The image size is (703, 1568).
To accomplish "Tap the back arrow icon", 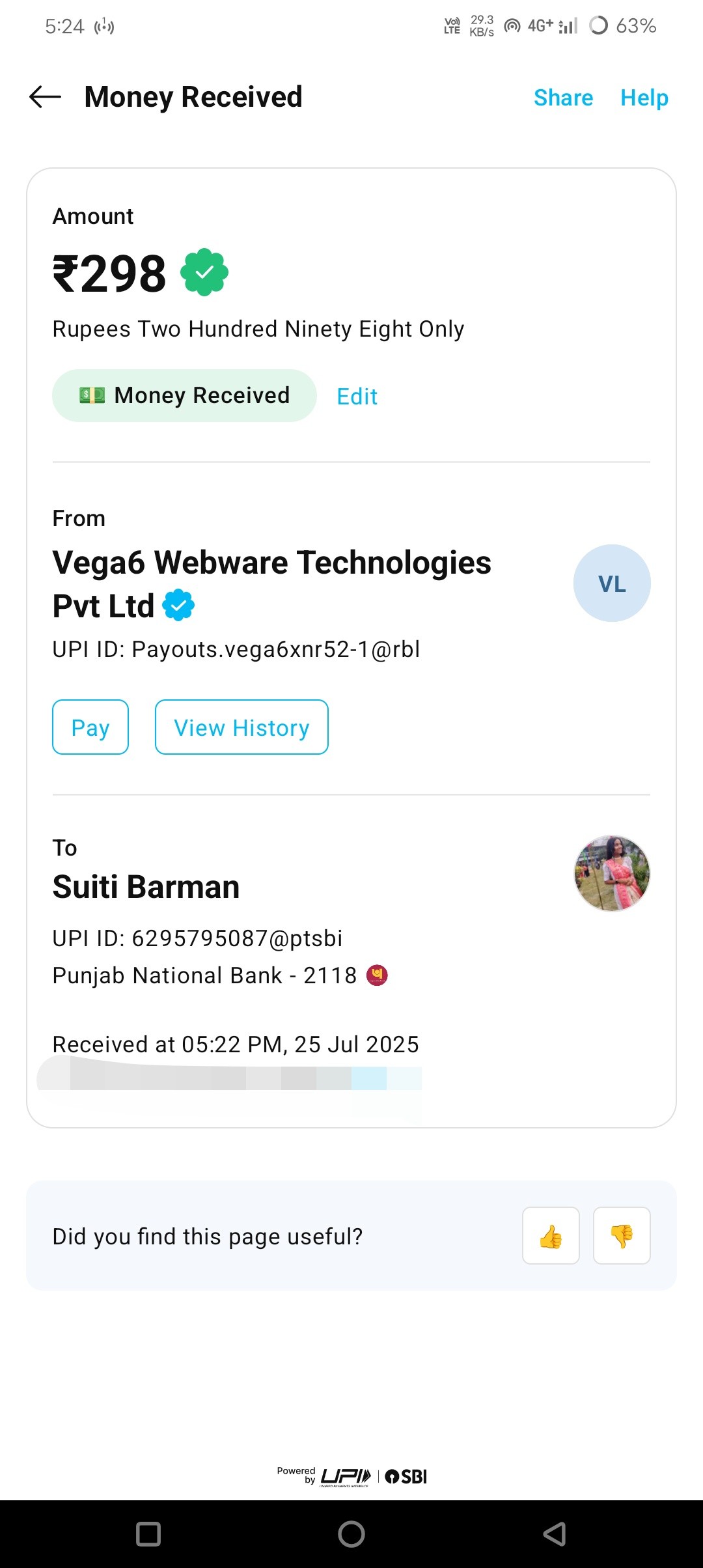I will (46, 97).
